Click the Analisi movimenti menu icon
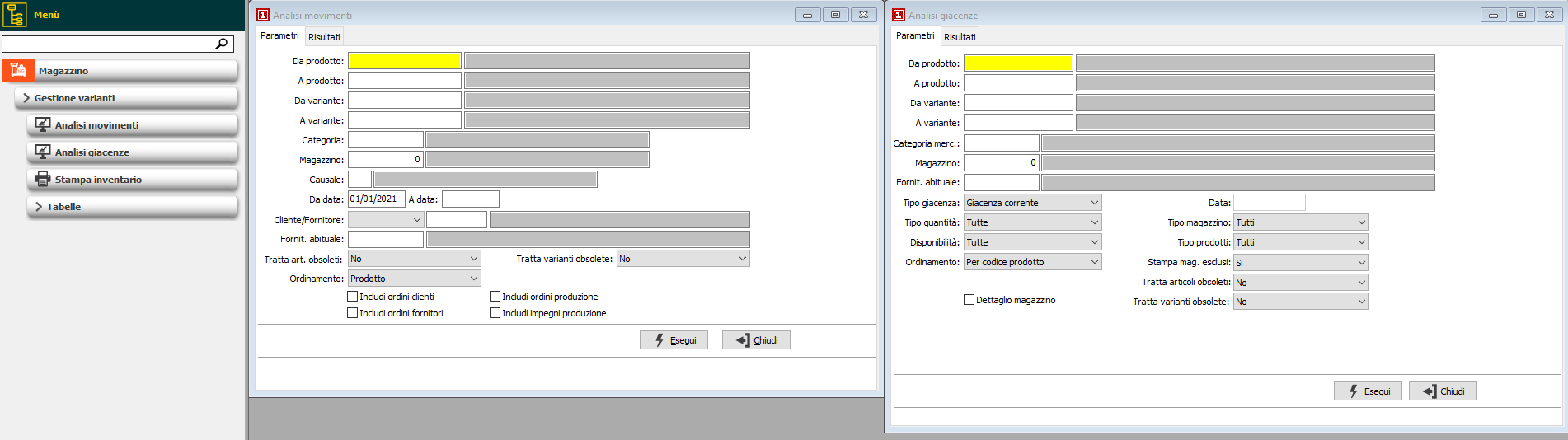Viewport: 1568px width, 440px height. pyautogui.click(x=42, y=124)
